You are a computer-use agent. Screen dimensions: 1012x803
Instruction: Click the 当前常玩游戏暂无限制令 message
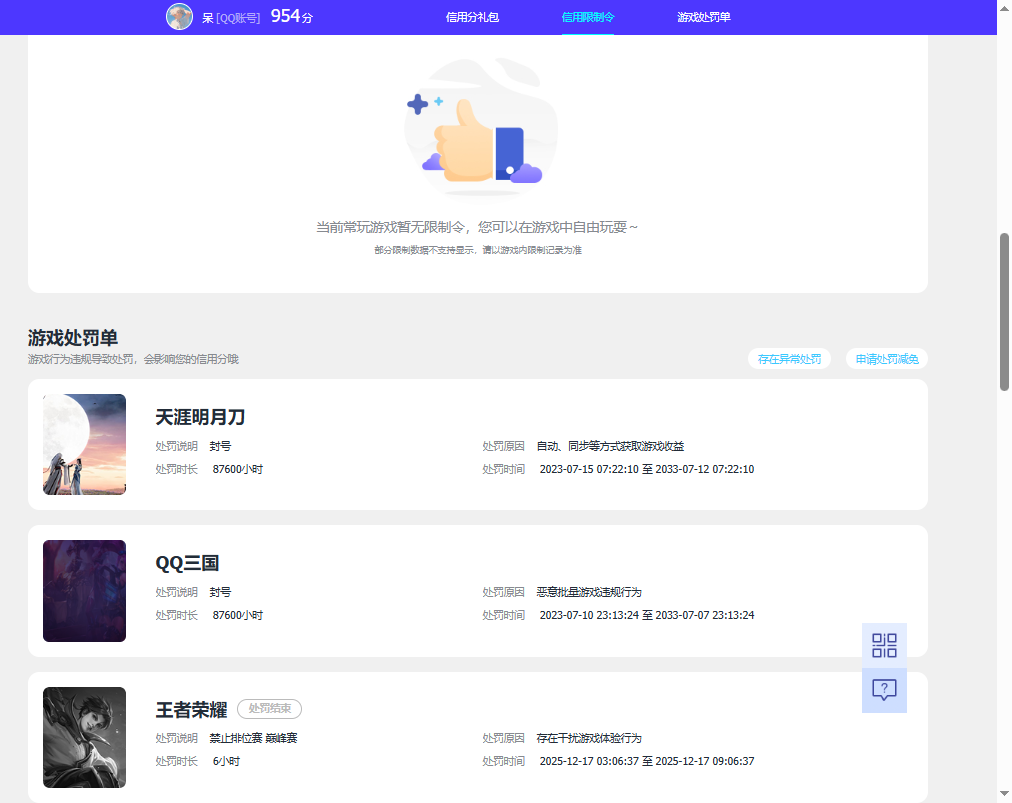477,227
